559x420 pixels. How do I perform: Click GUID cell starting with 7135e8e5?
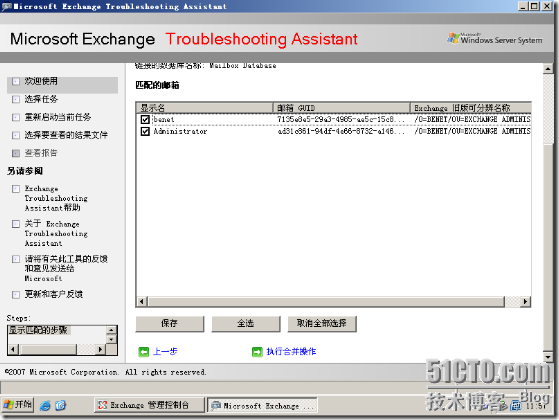click(341, 119)
